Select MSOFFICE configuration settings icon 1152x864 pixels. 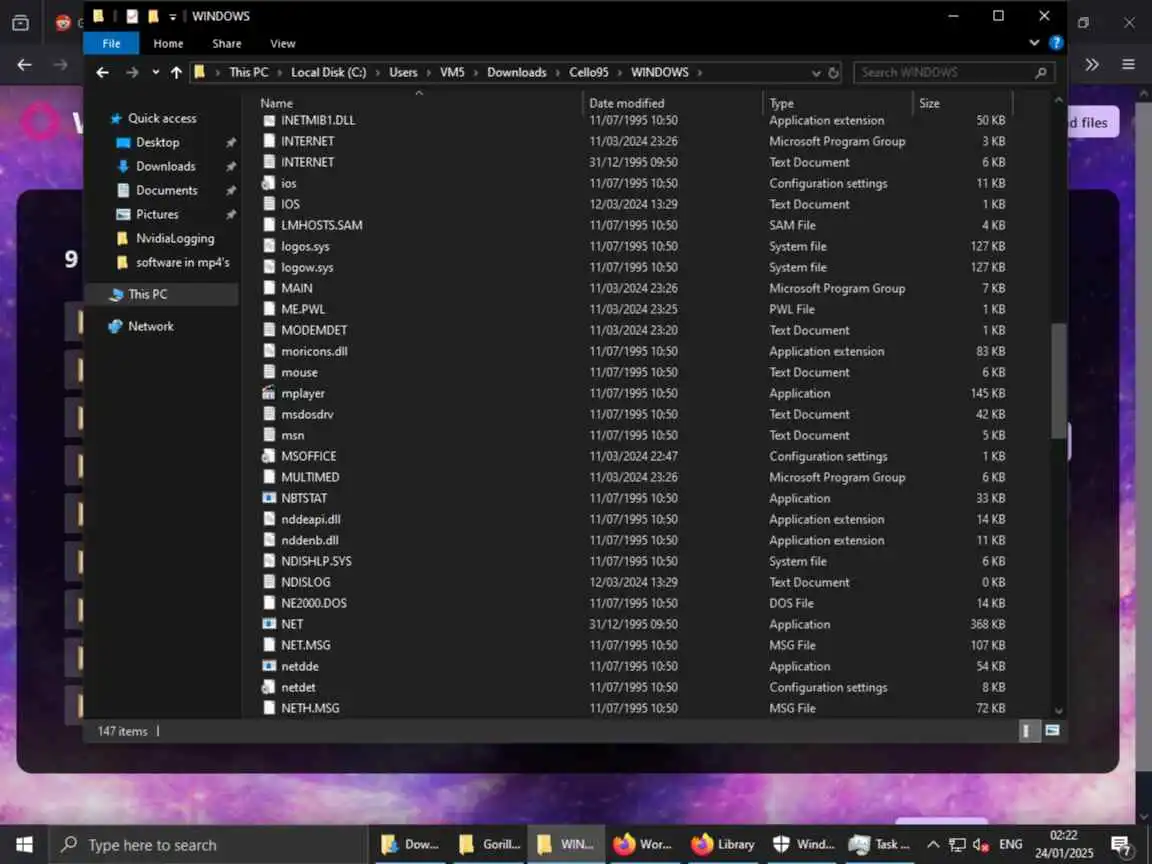[x=269, y=456]
